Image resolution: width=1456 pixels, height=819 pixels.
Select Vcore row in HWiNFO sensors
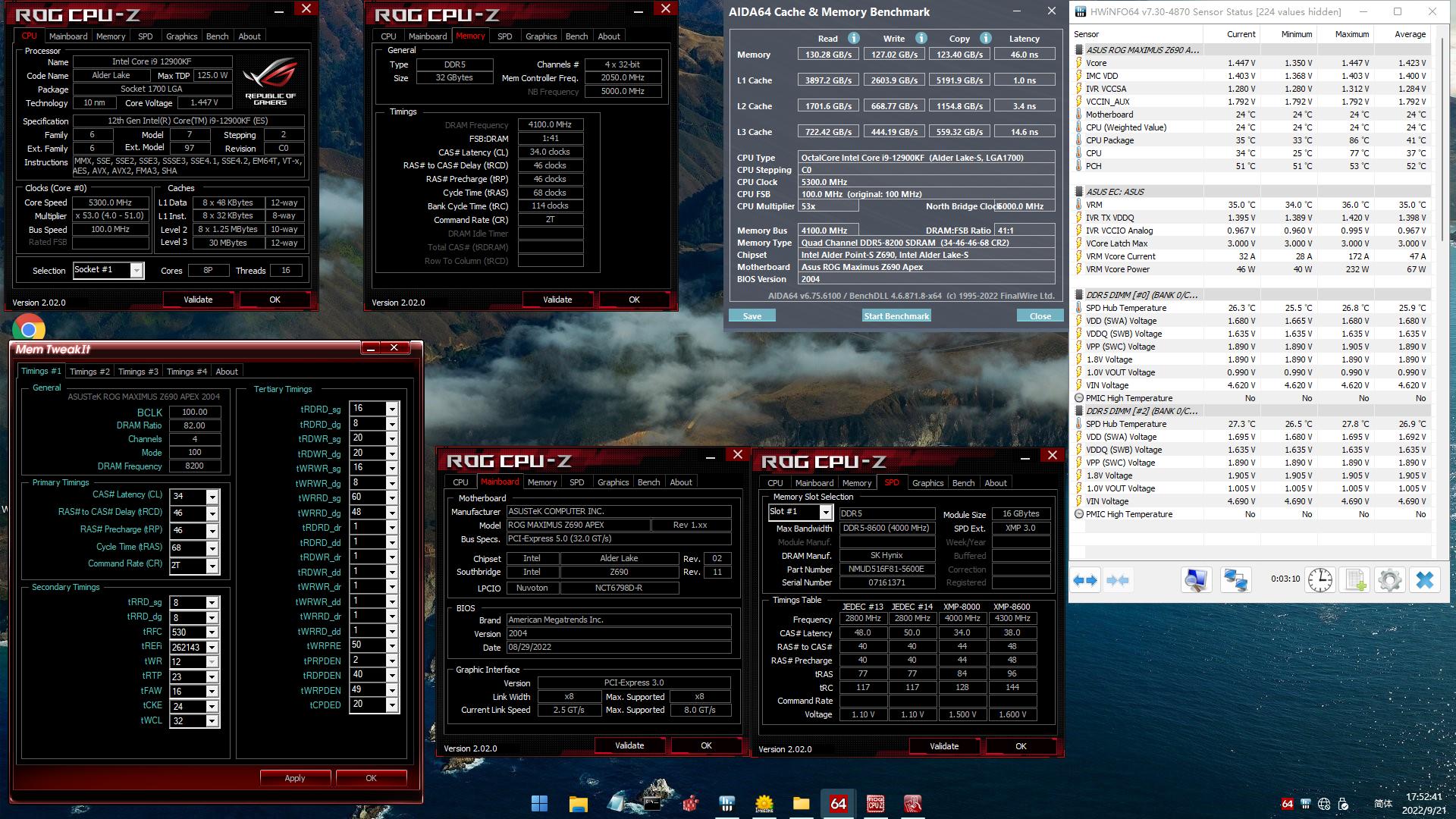pyautogui.click(x=1251, y=63)
